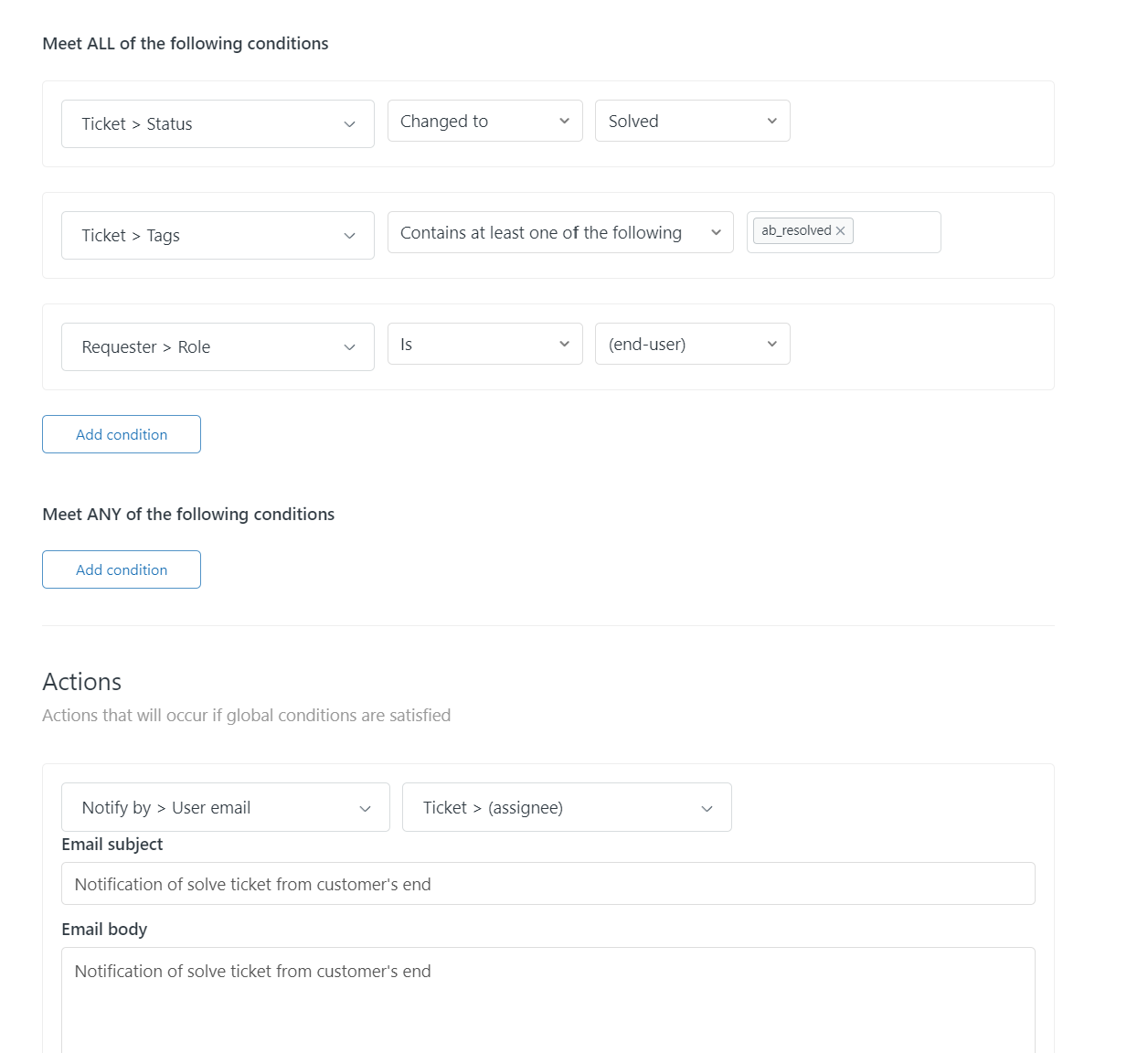Click chevron arrow in Ticket > Tags field
The image size is (1148, 1053).
coord(349,236)
